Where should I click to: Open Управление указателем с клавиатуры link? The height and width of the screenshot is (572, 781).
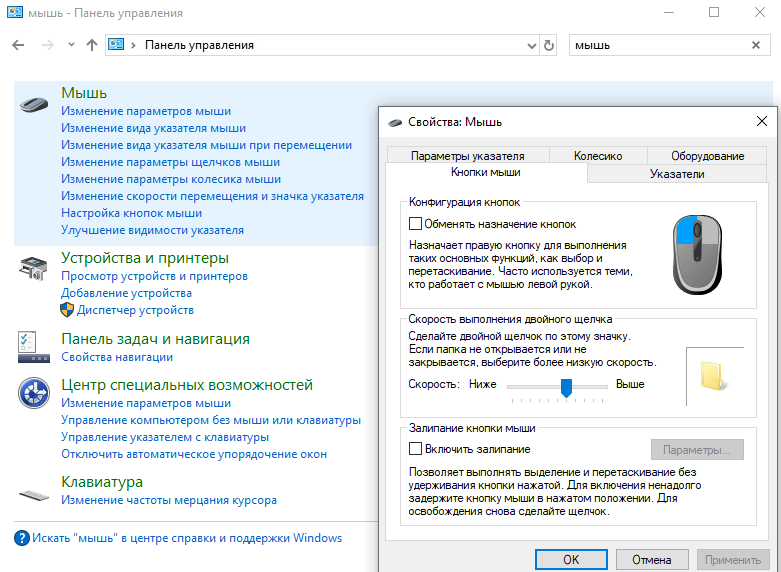tap(165, 437)
